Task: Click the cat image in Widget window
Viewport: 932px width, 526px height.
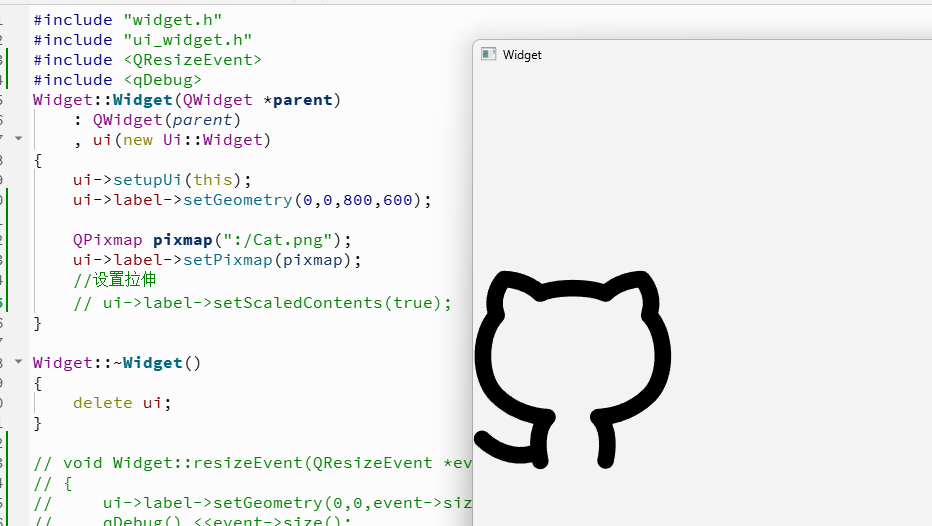Action: coord(572,369)
